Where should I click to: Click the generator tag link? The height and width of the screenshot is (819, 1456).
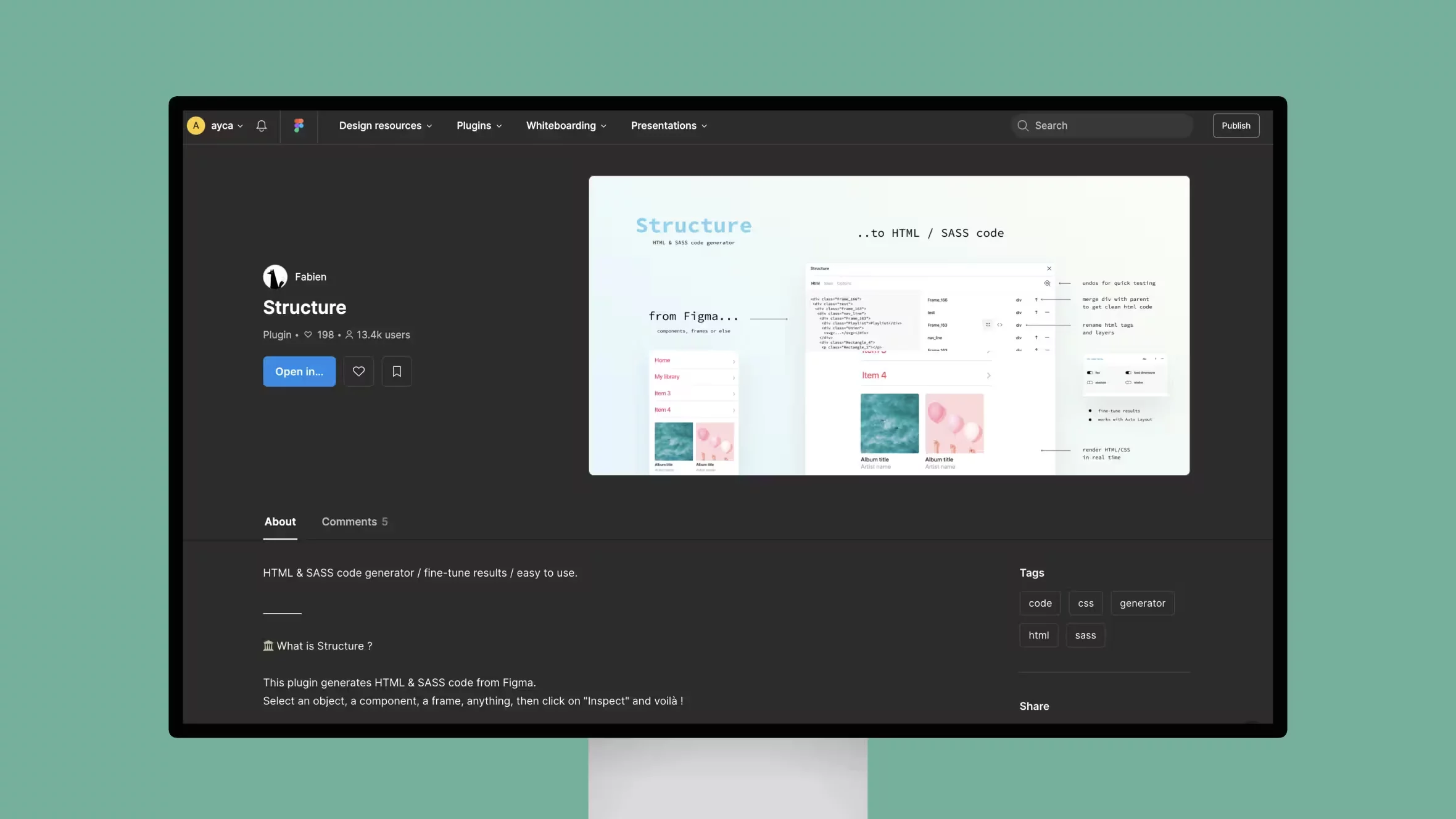click(x=1142, y=603)
